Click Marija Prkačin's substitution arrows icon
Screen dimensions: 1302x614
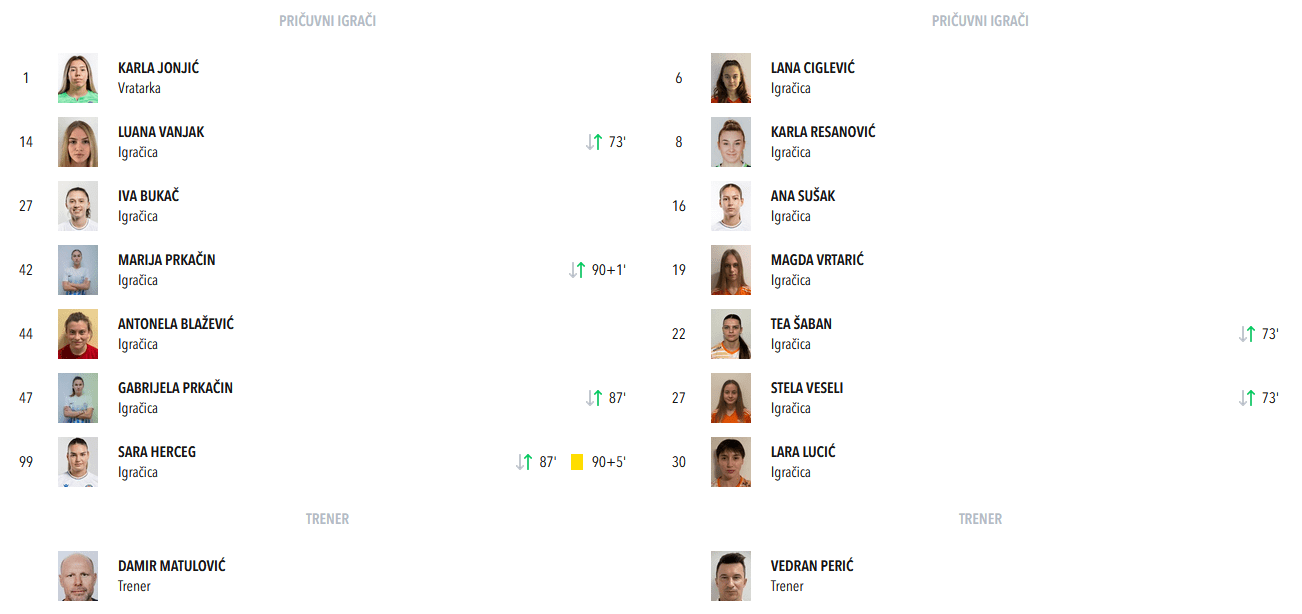pyautogui.click(x=577, y=270)
